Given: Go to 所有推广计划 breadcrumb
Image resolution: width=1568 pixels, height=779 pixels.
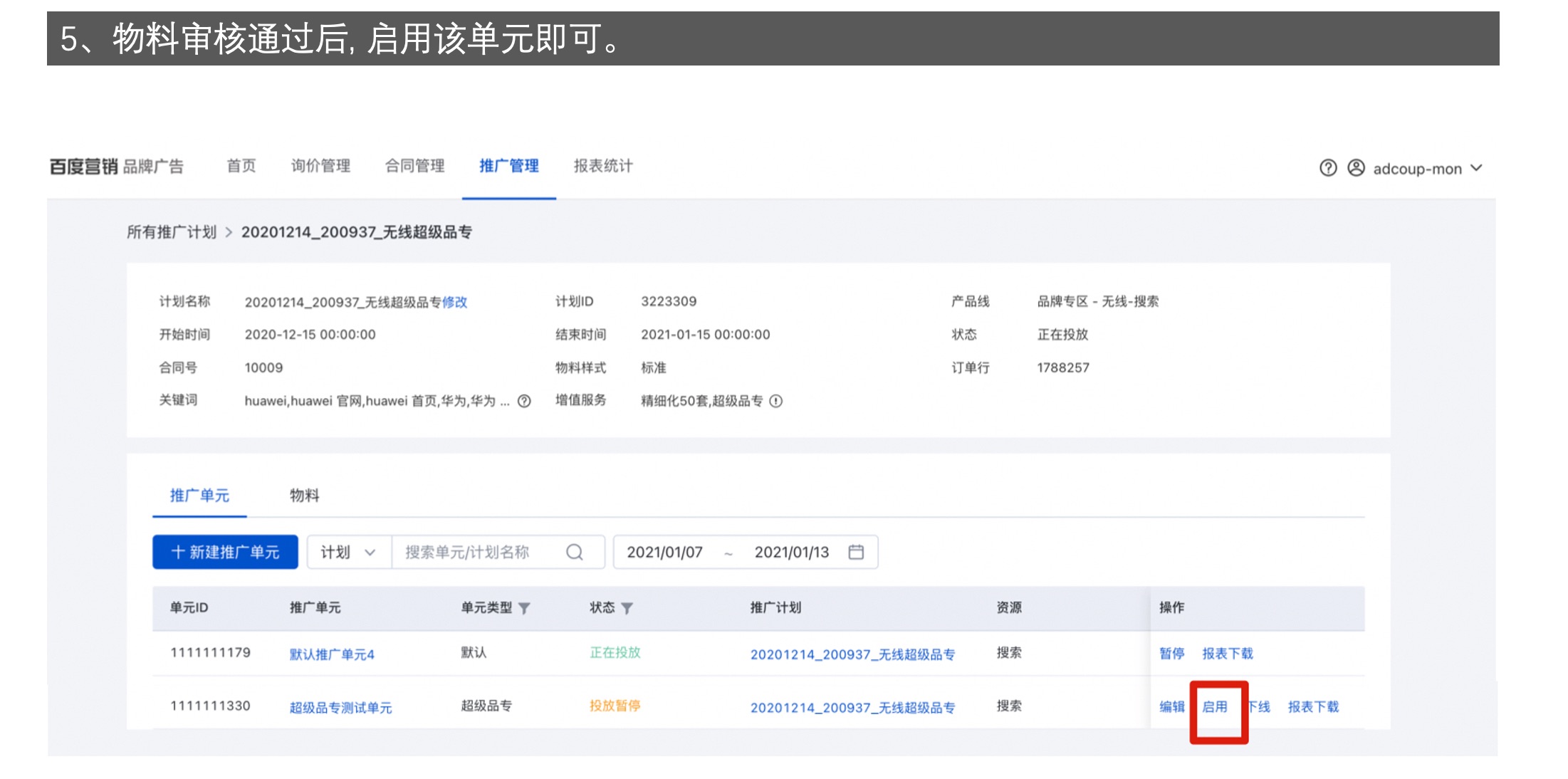Looking at the screenshot, I should click(x=171, y=232).
